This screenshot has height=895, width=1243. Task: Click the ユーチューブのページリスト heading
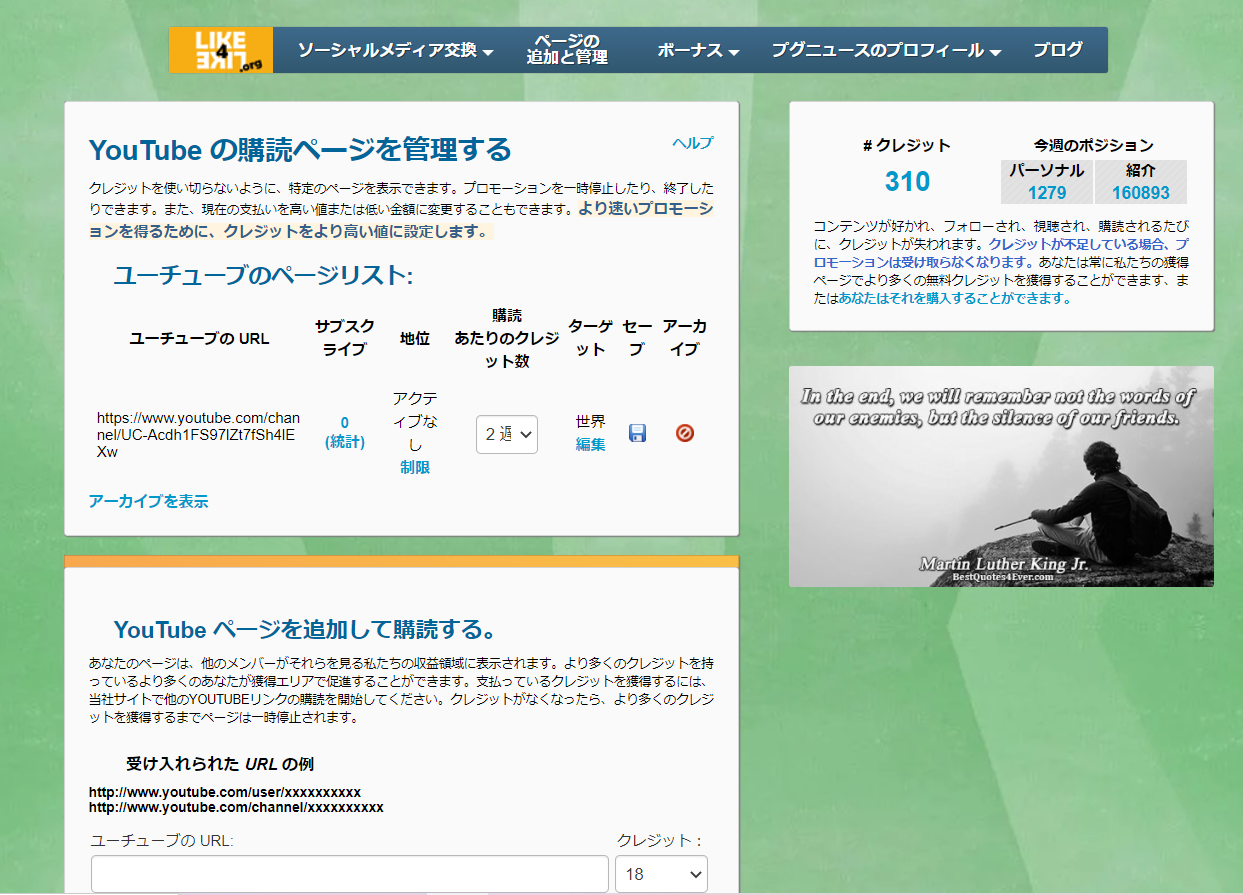(263, 276)
